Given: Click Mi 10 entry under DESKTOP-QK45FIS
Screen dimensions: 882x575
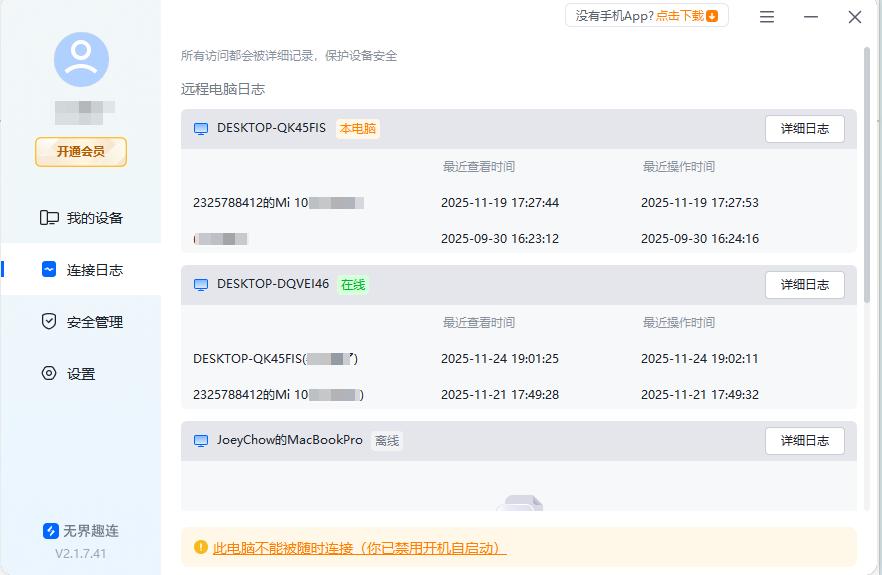Looking at the screenshot, I should click(278, 203).
